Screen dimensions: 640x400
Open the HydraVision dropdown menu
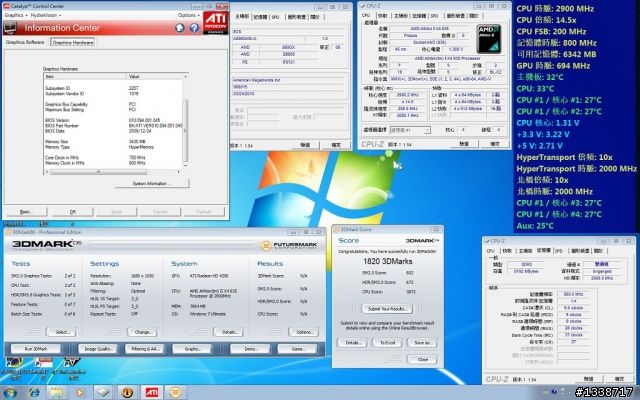click(46, 15)
